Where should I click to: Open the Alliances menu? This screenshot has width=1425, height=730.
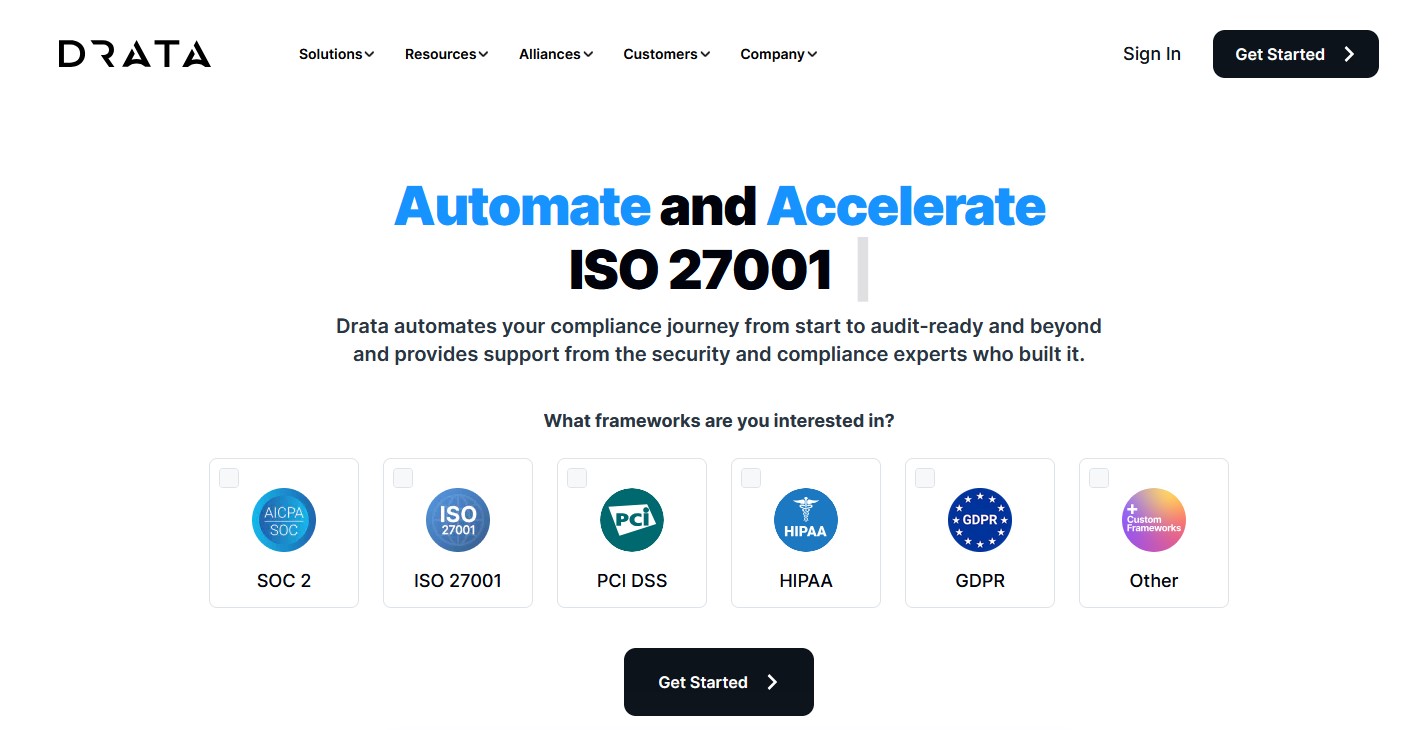[556, 54]
